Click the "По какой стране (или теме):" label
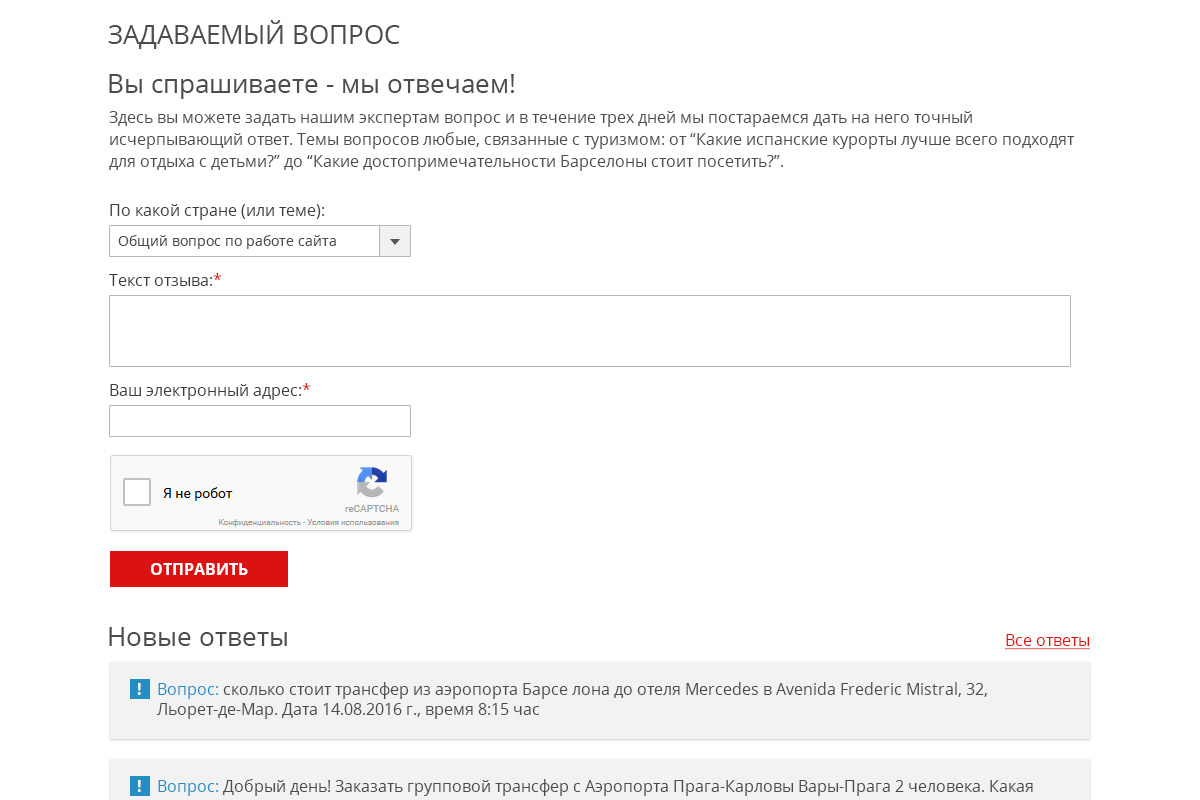 pos(217,211)
